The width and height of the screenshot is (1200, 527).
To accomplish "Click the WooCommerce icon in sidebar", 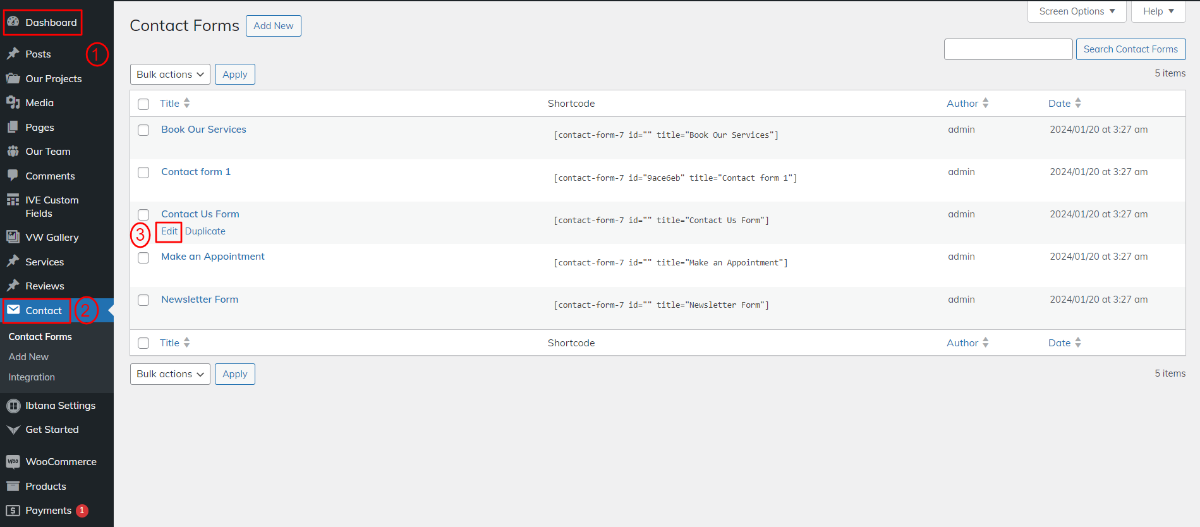I will pos(13,462).
